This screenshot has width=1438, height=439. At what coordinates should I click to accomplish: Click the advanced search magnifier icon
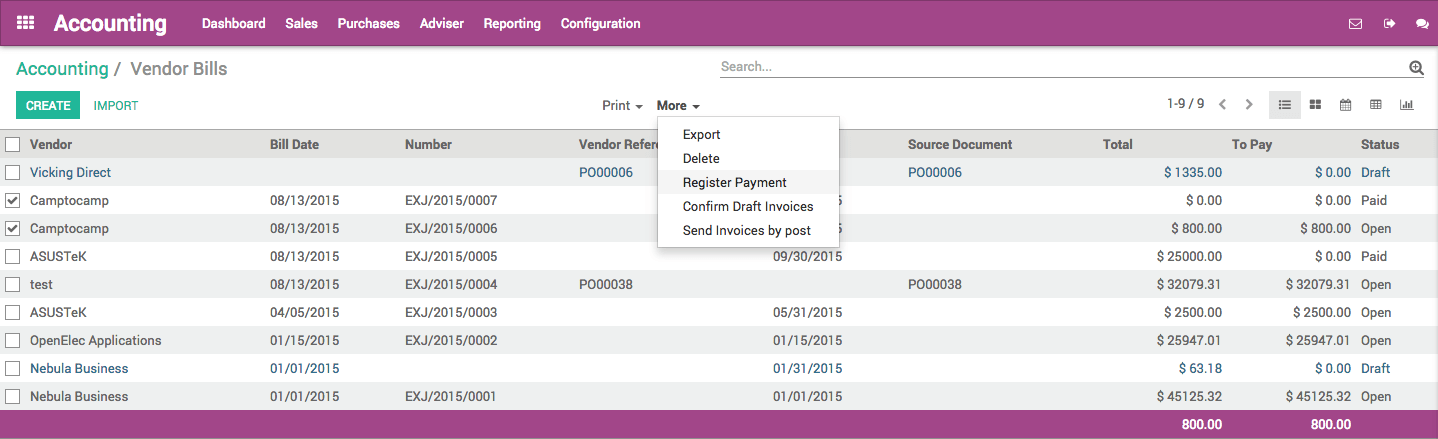coord(1416,68)
